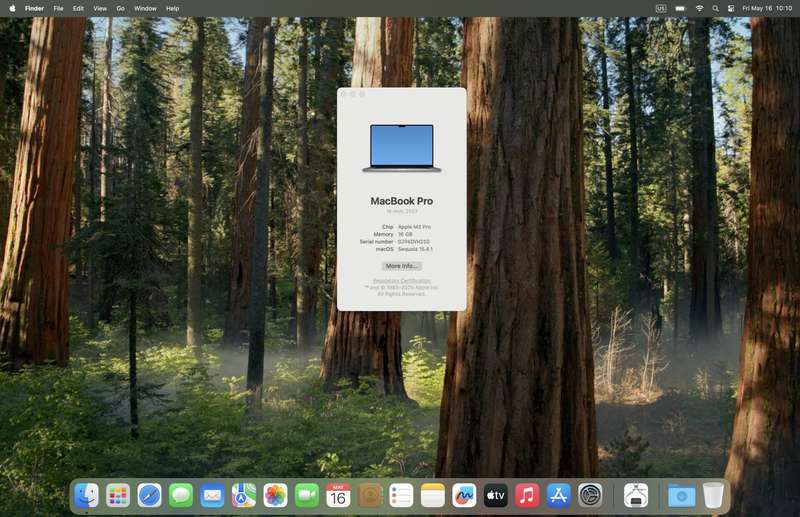This screenshot has height=517, width=800.
Task: Click the MacBook Pro laptop image
Action: tap(402, 148)
